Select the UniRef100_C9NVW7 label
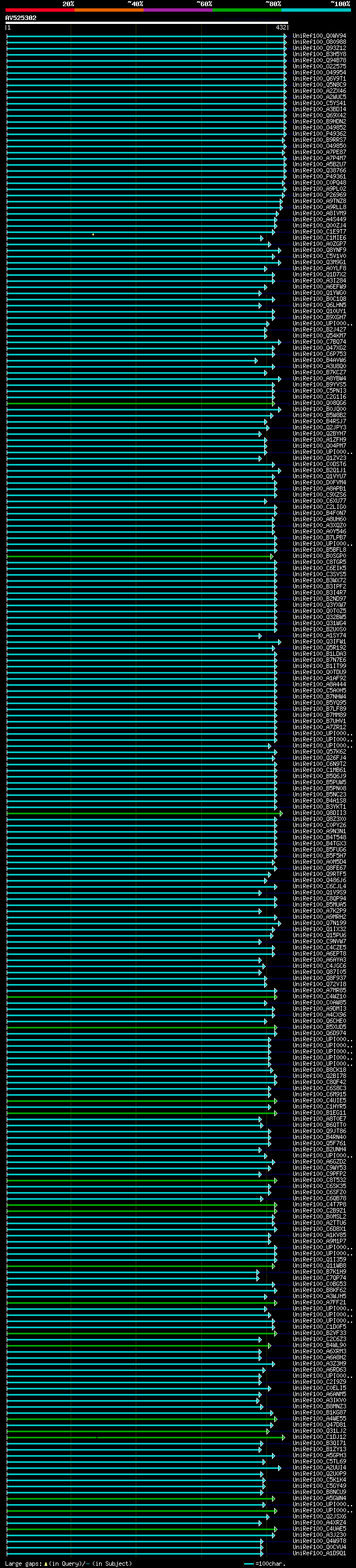 (x=319, y=941)
